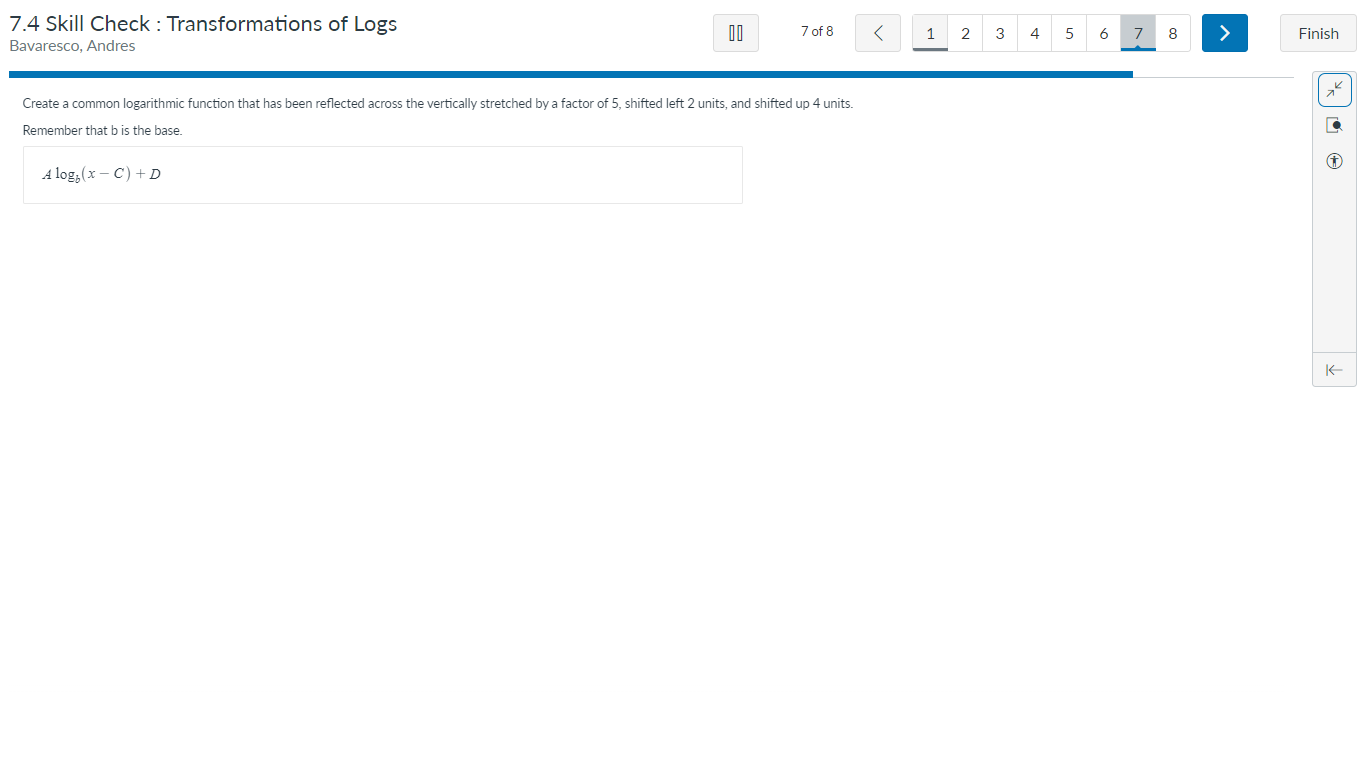Open the magnifier review tool in the sidebar

point(1334,124)
